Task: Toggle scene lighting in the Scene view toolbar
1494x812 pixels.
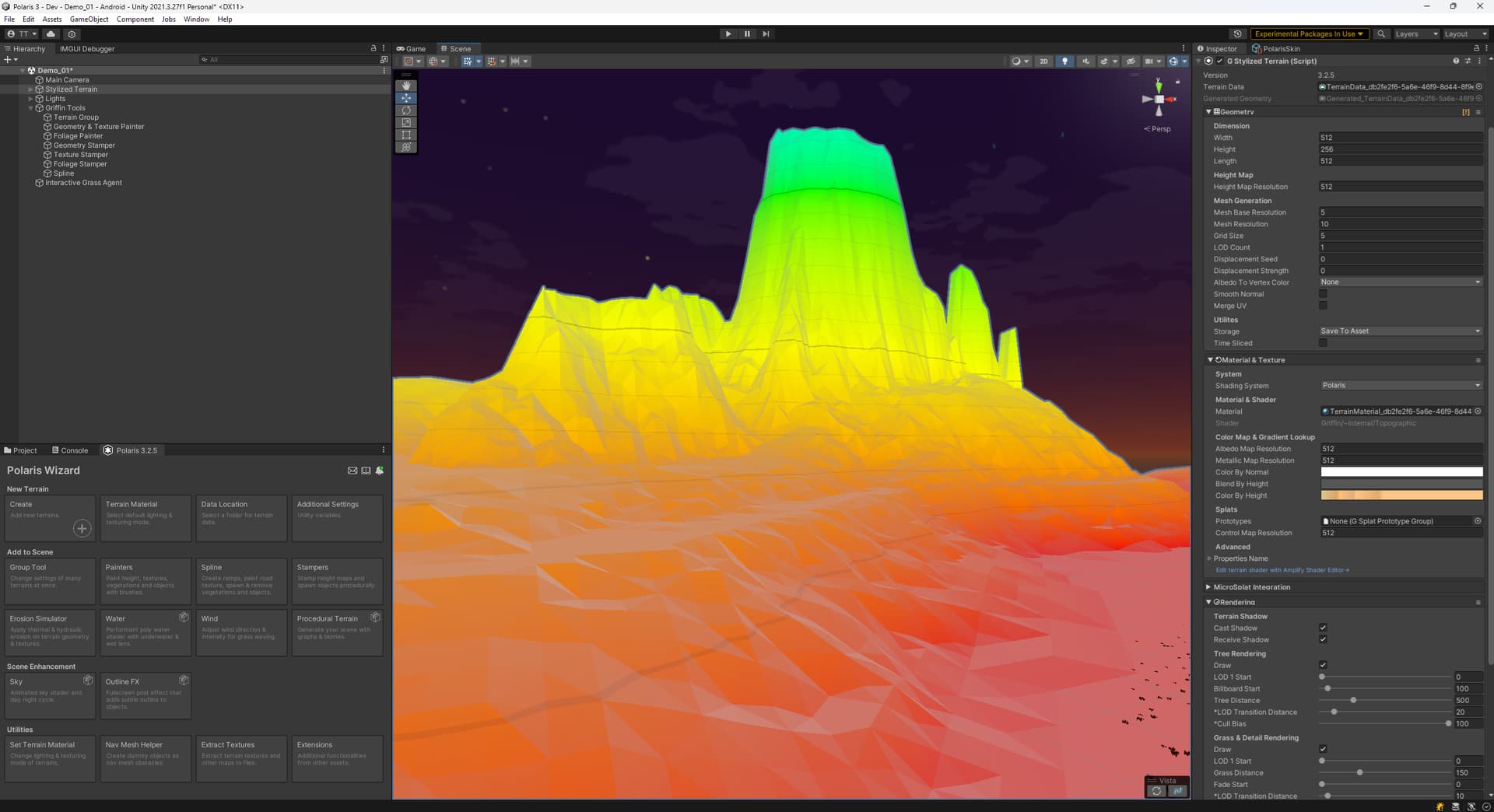Action: [x=1064, y=61]
